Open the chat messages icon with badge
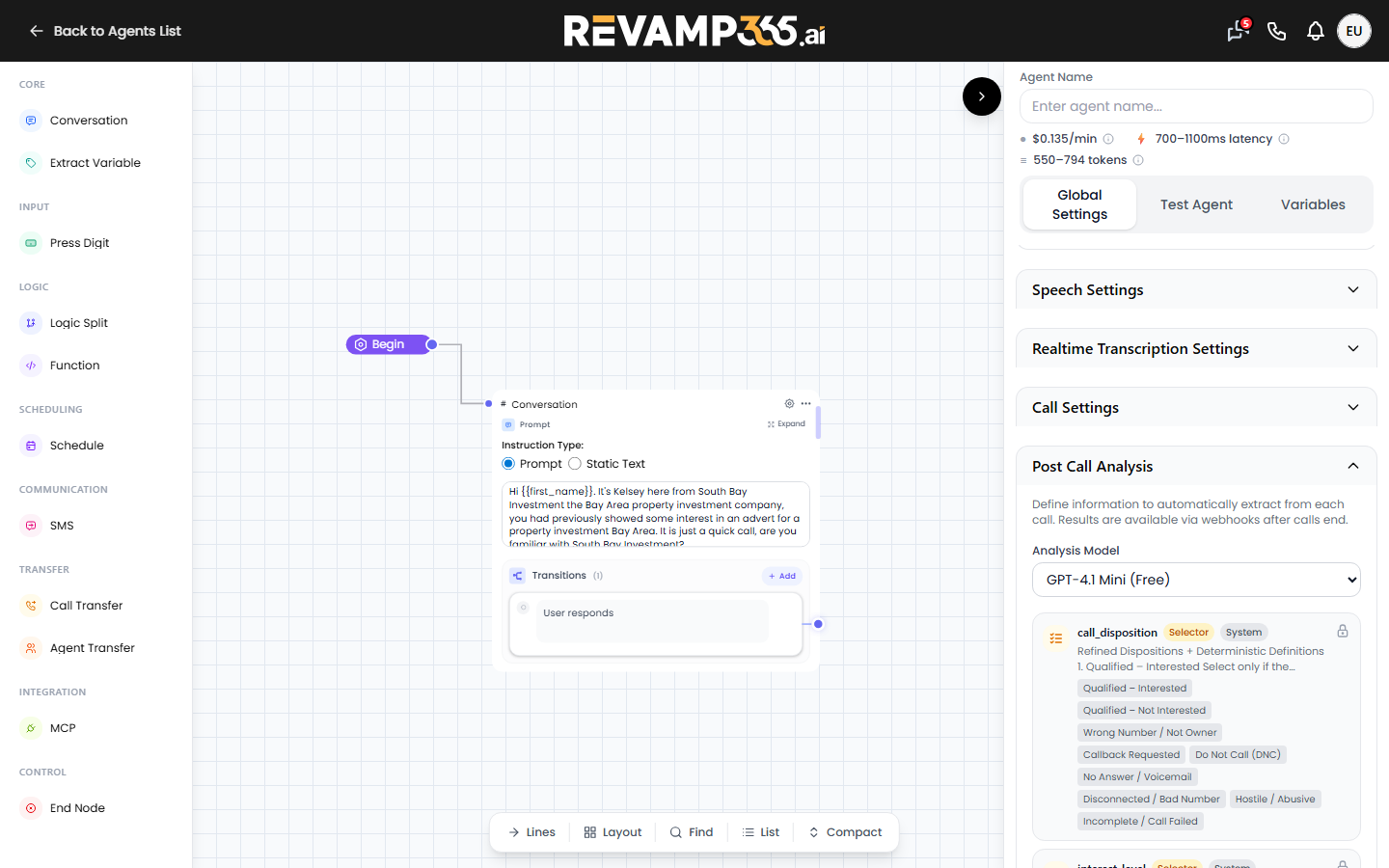Viewport: 1389px width, 868px height. [1238, 31]
